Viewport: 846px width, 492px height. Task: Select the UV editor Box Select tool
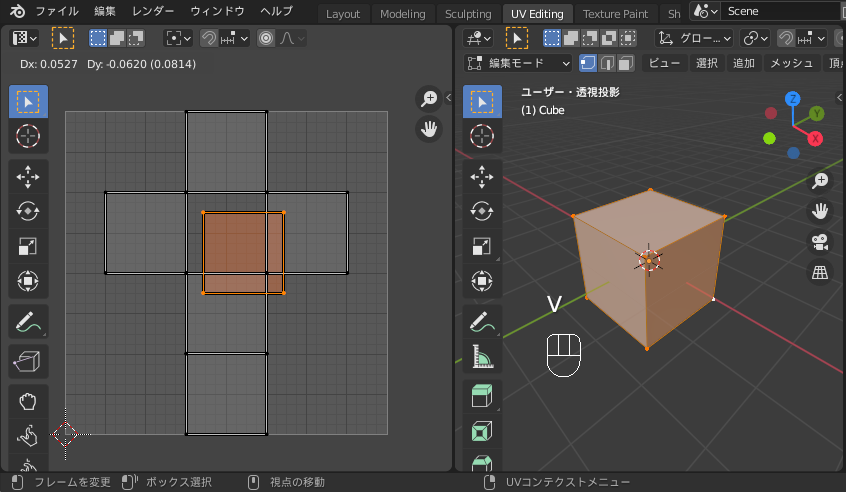tap(28, 101)
